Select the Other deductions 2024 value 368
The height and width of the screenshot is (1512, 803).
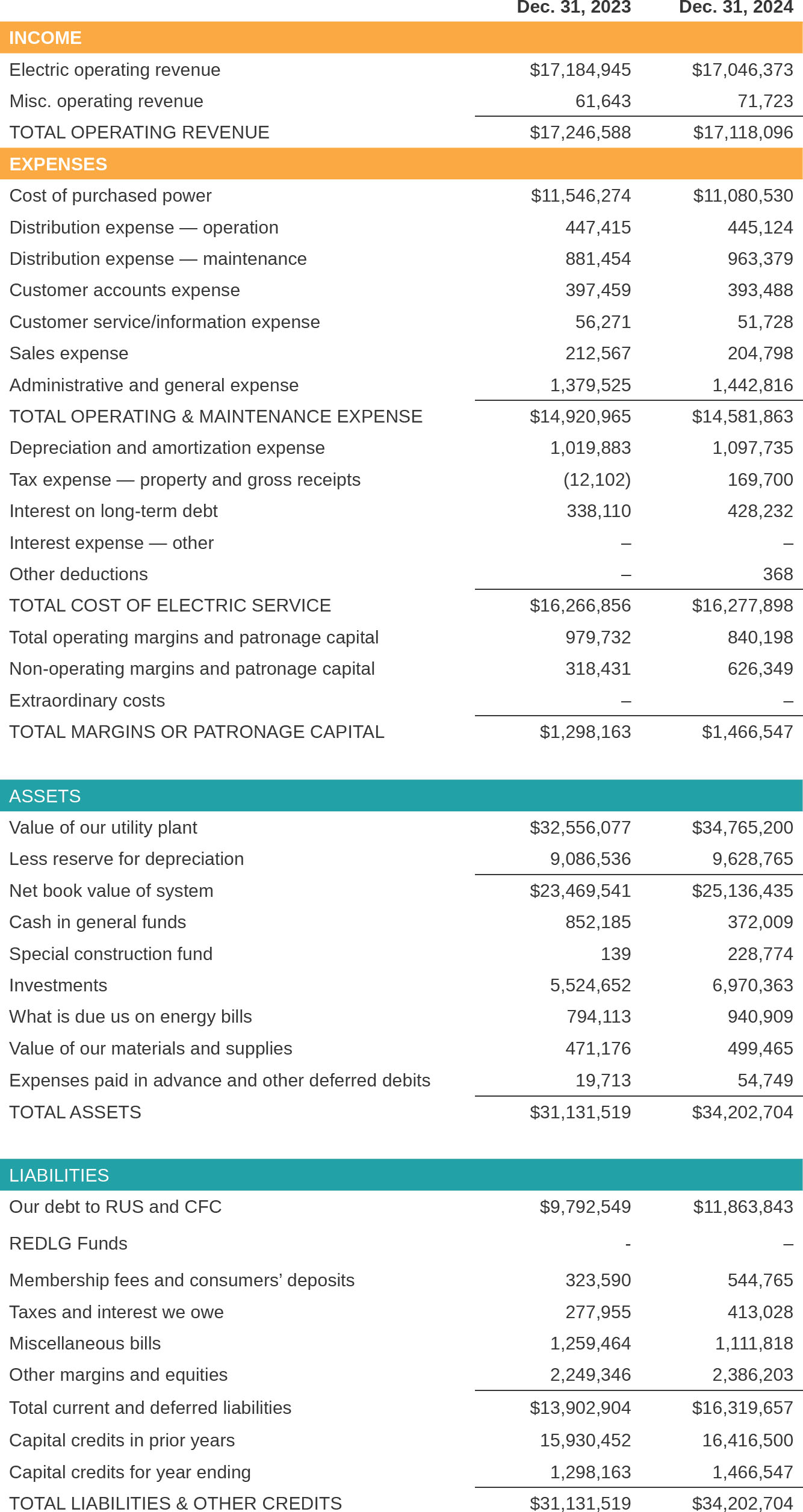778,574
